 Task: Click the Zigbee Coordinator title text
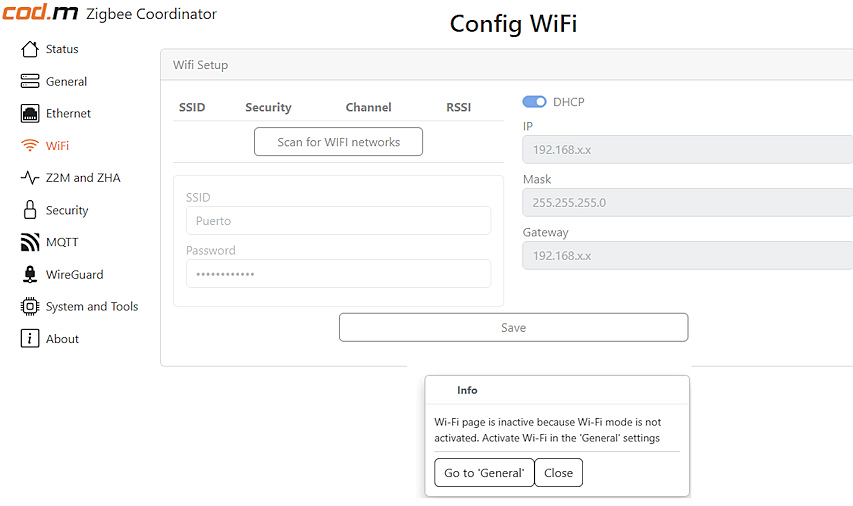pos(151,14)
